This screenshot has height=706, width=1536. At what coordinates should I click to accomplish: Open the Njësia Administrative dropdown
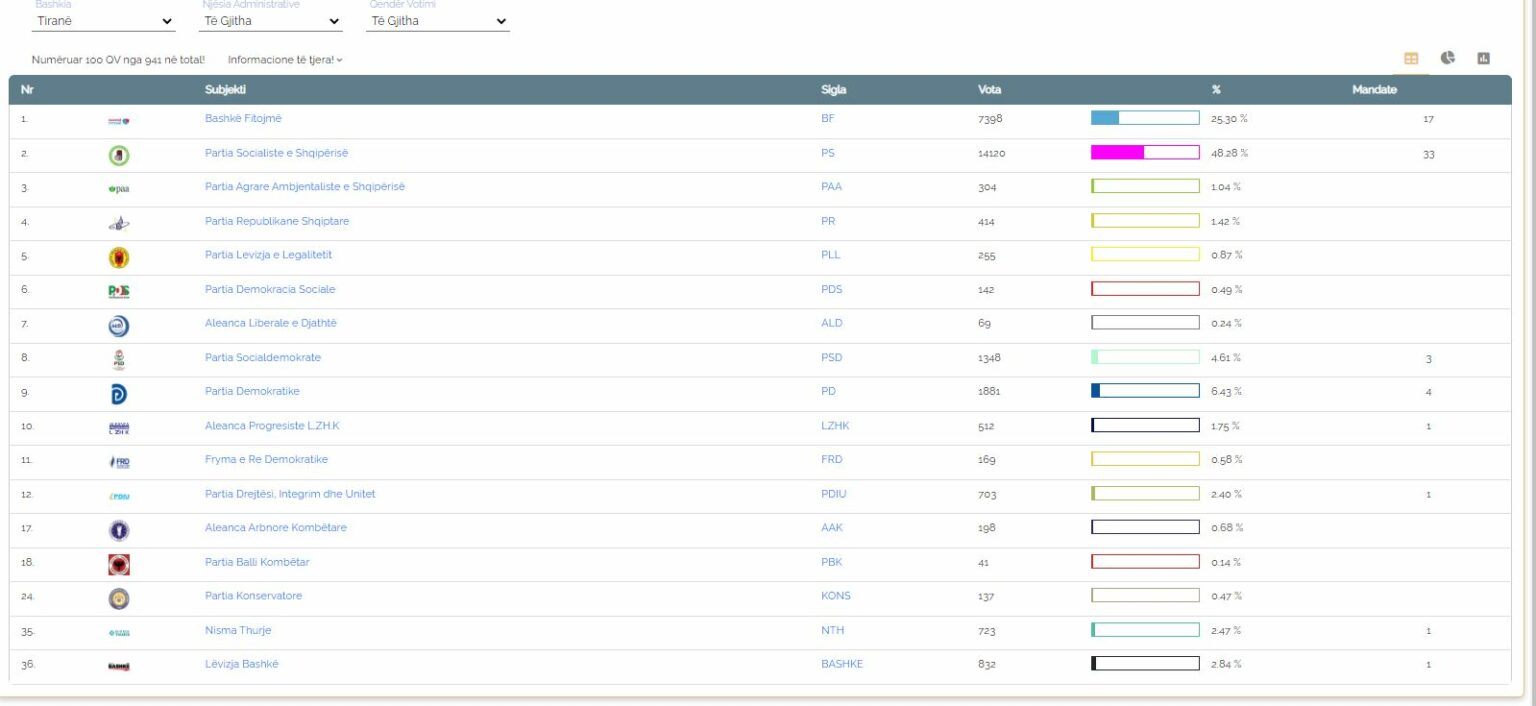point(271,21)
